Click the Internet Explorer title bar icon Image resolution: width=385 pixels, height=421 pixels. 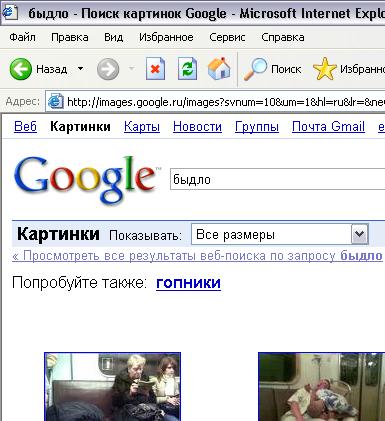(x=9, y=13)
